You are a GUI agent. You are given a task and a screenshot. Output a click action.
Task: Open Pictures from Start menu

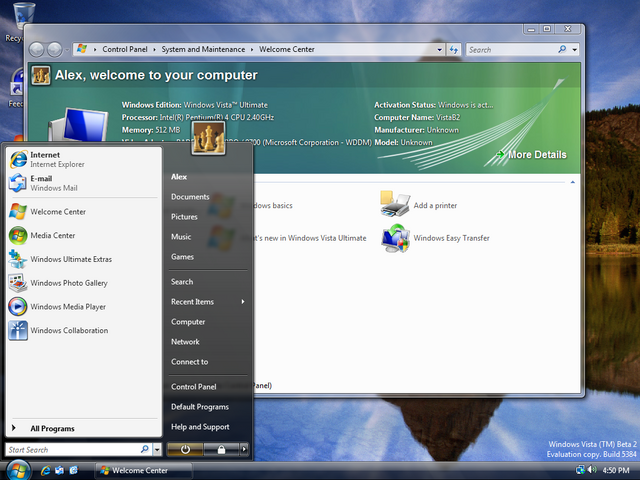(x=184, y=217)
